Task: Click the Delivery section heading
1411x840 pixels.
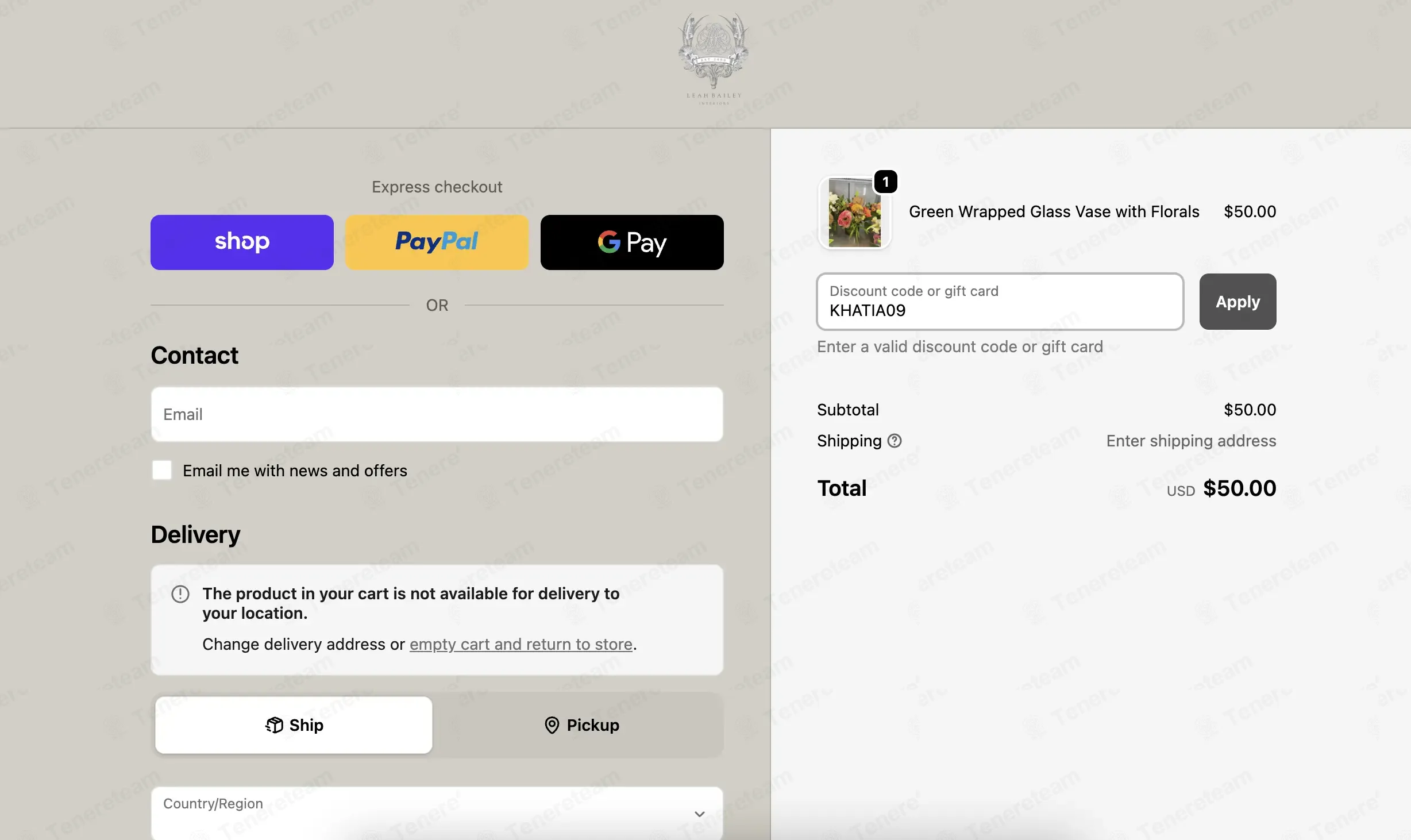Action: [x=195, y=534]
